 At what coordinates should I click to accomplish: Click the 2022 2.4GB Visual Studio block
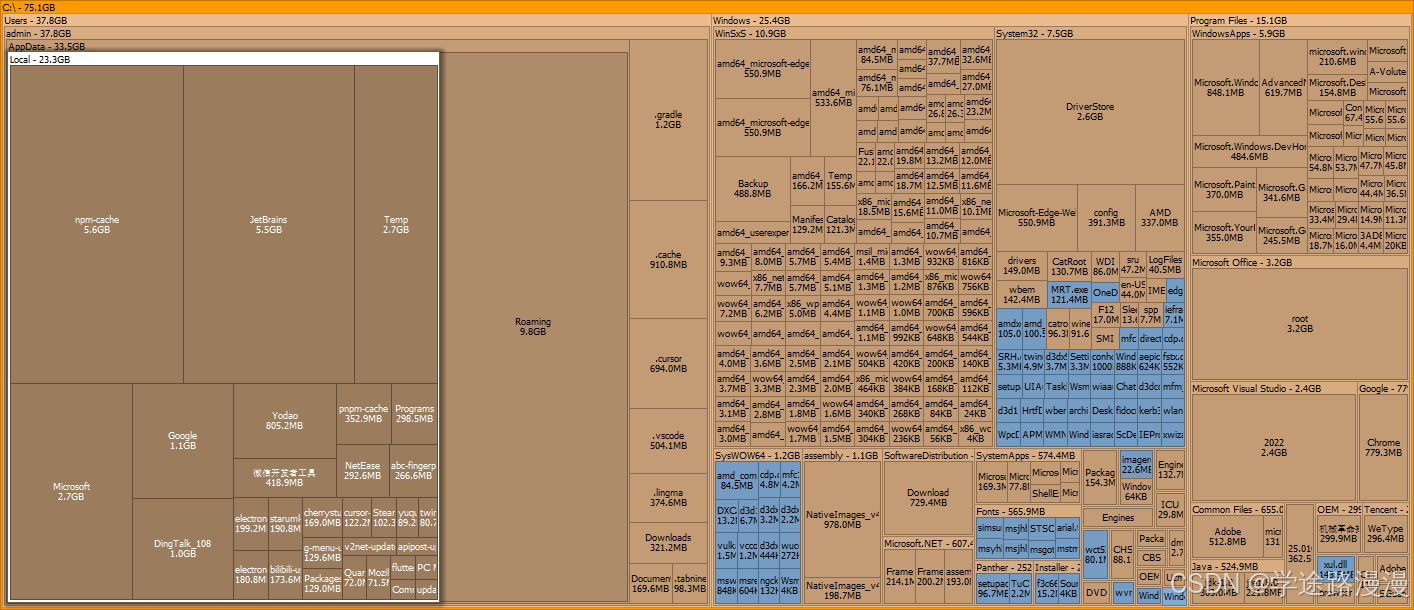pyautogui.click(x=1273, y=447)
